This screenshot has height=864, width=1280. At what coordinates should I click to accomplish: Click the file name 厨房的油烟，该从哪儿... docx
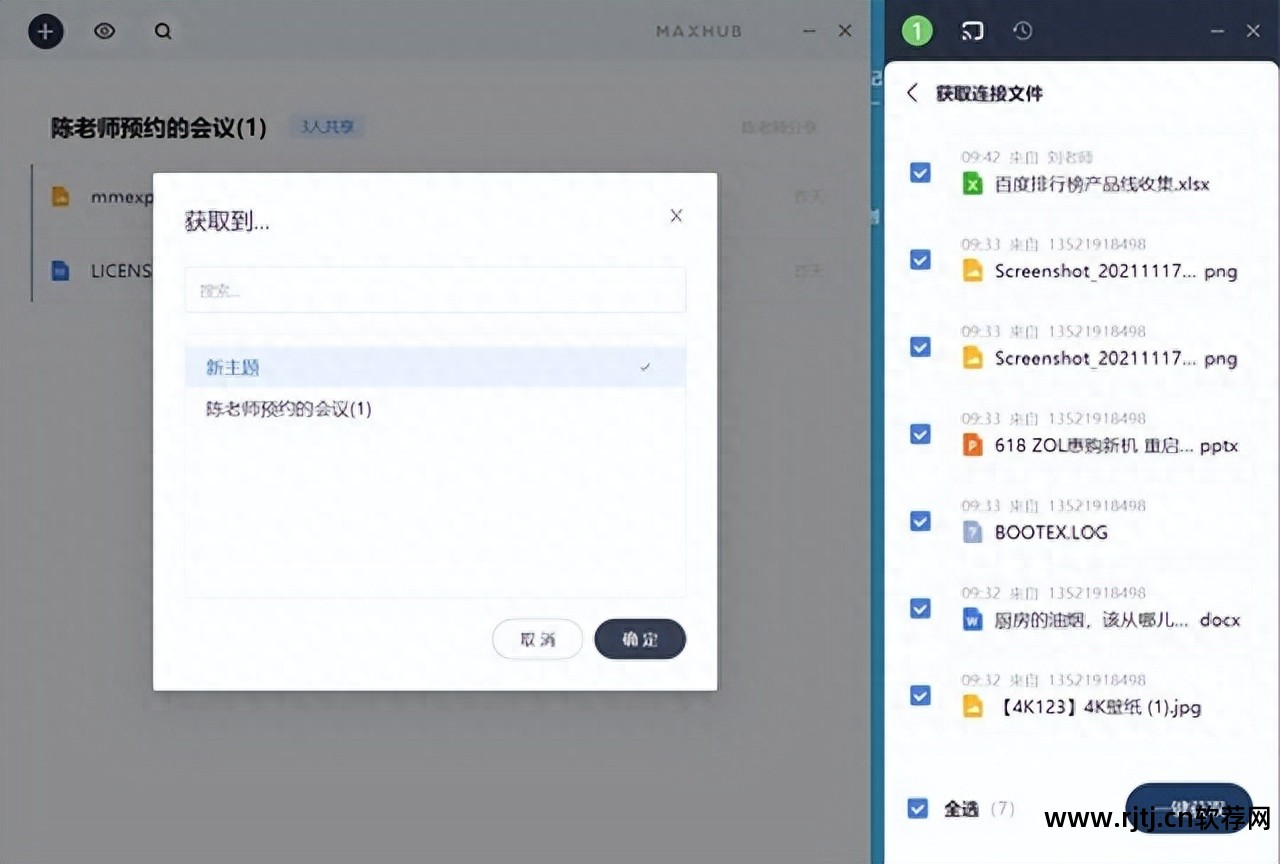[x=1117, y=620]
